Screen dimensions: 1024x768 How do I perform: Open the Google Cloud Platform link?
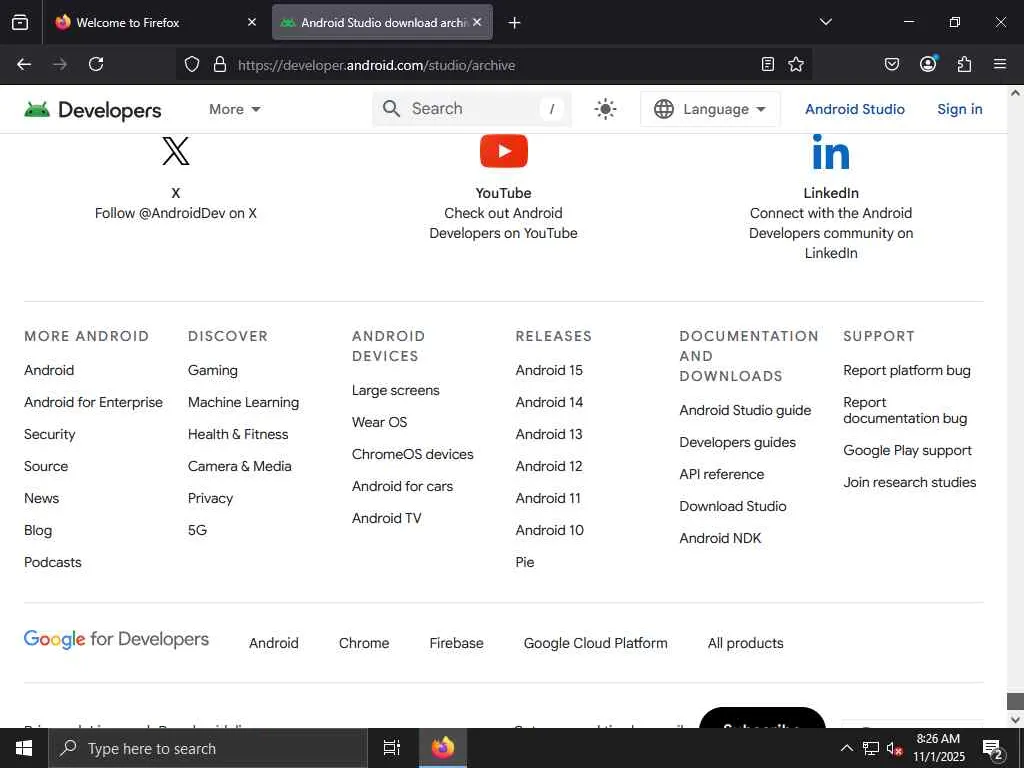(x=596, y=643)
